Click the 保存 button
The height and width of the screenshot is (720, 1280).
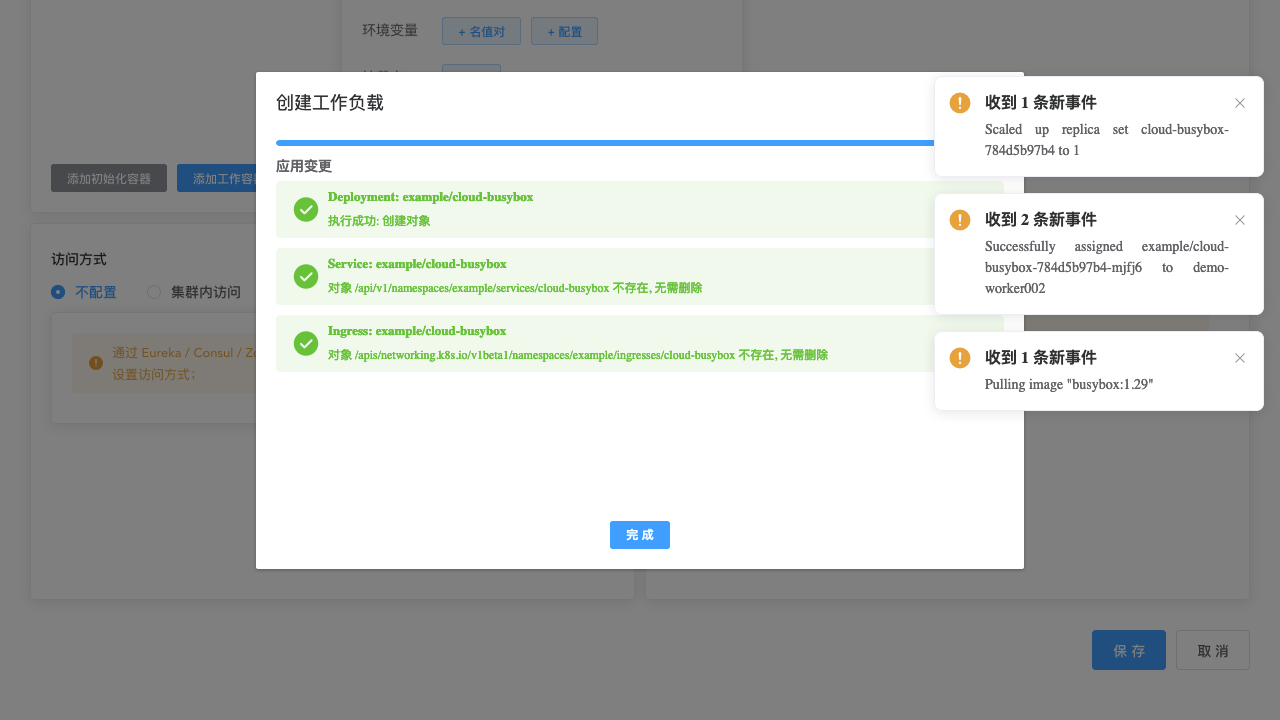point(1128,650)
